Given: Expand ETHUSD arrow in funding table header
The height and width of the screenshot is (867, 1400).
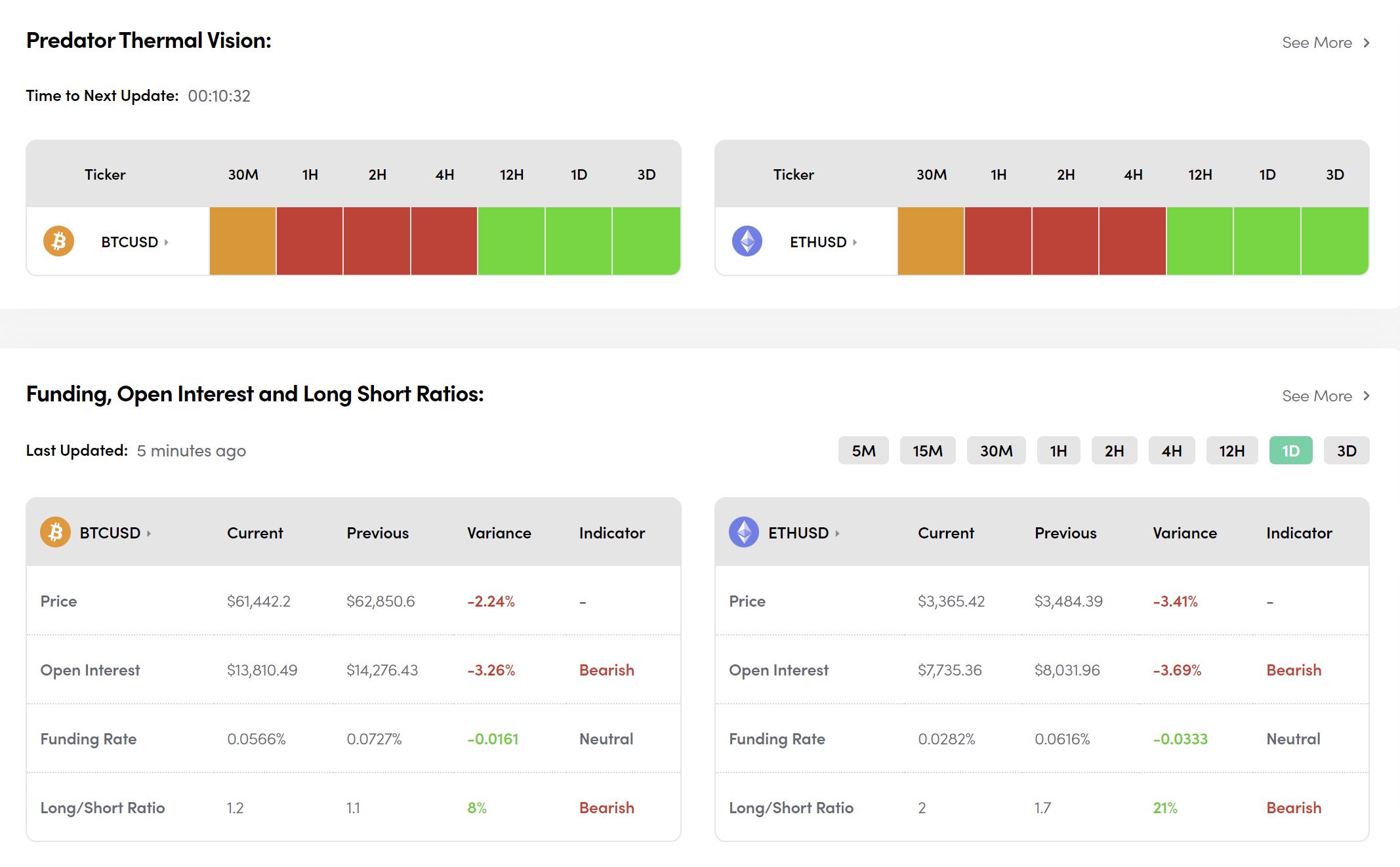Looking at the screenshot, I should click(838, 534).
